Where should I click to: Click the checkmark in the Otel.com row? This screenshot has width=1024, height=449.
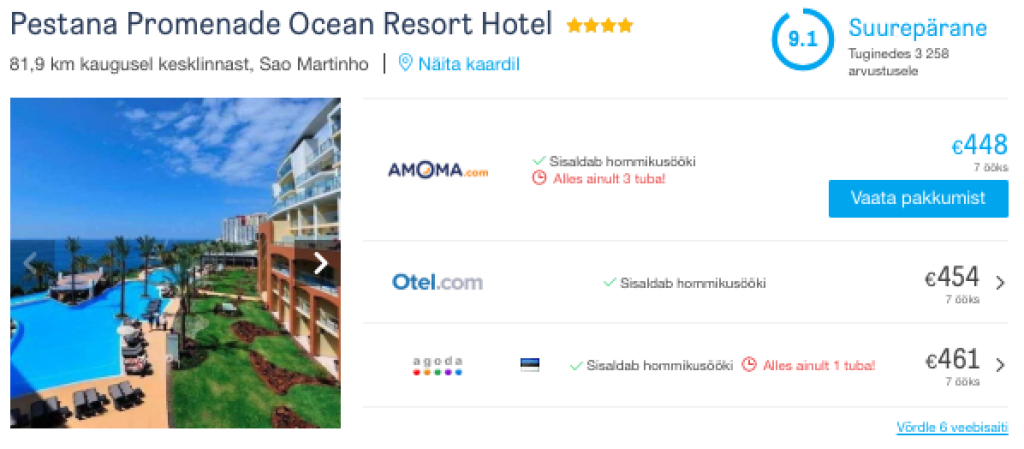tap(609, 282)
